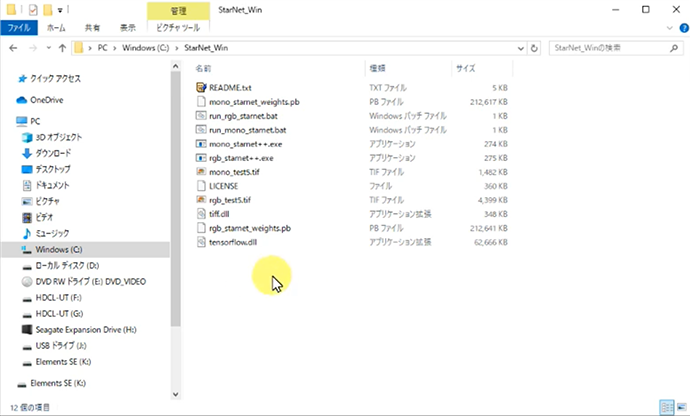Open the ファイル menu tab
690x416 pixels.
(x=18, y=29)
